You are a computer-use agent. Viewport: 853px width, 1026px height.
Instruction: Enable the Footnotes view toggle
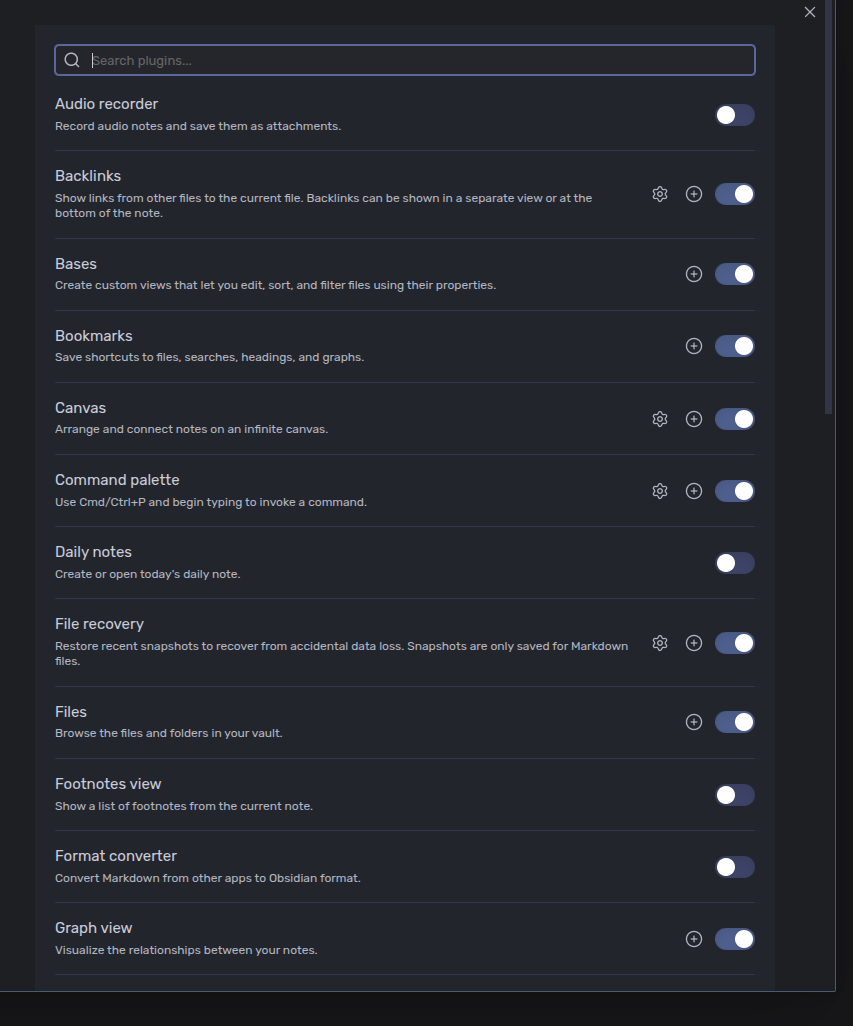734,795
